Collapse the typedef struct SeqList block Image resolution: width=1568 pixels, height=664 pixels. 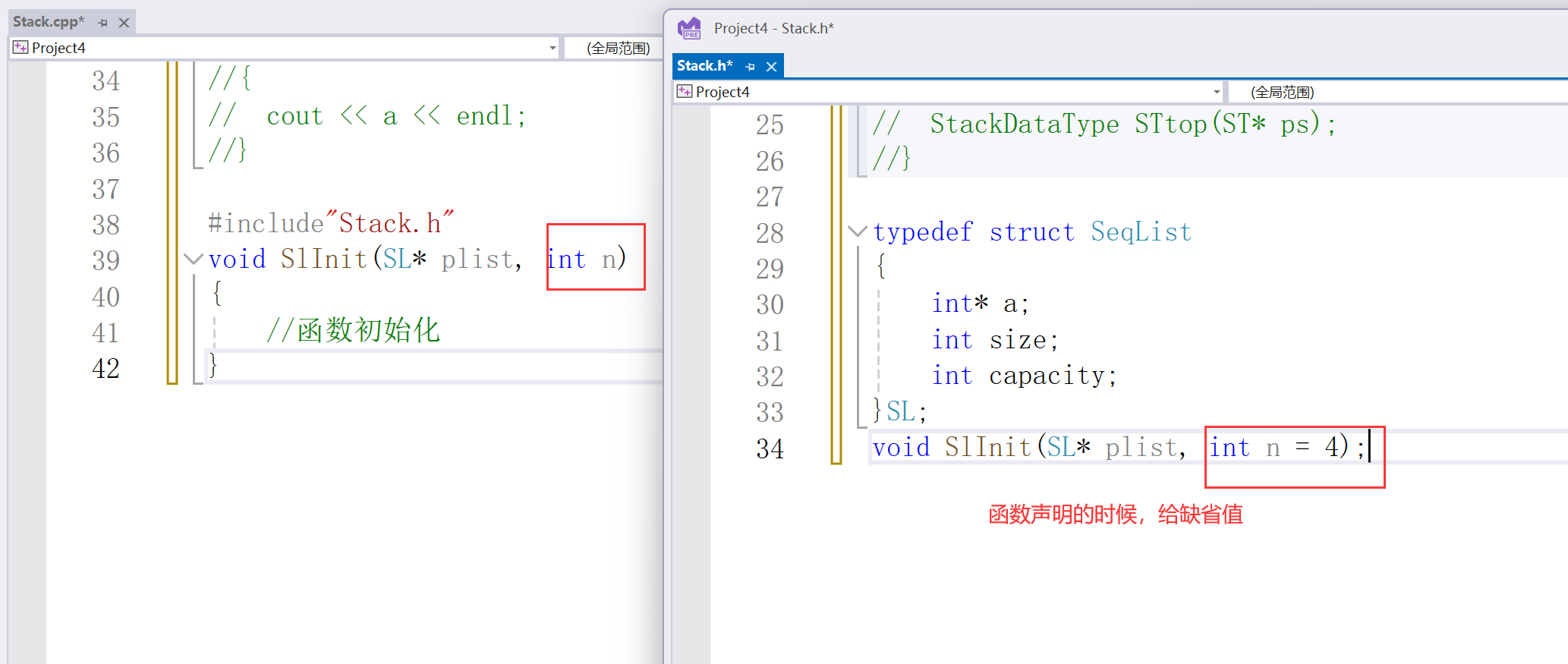pos(858,231)
